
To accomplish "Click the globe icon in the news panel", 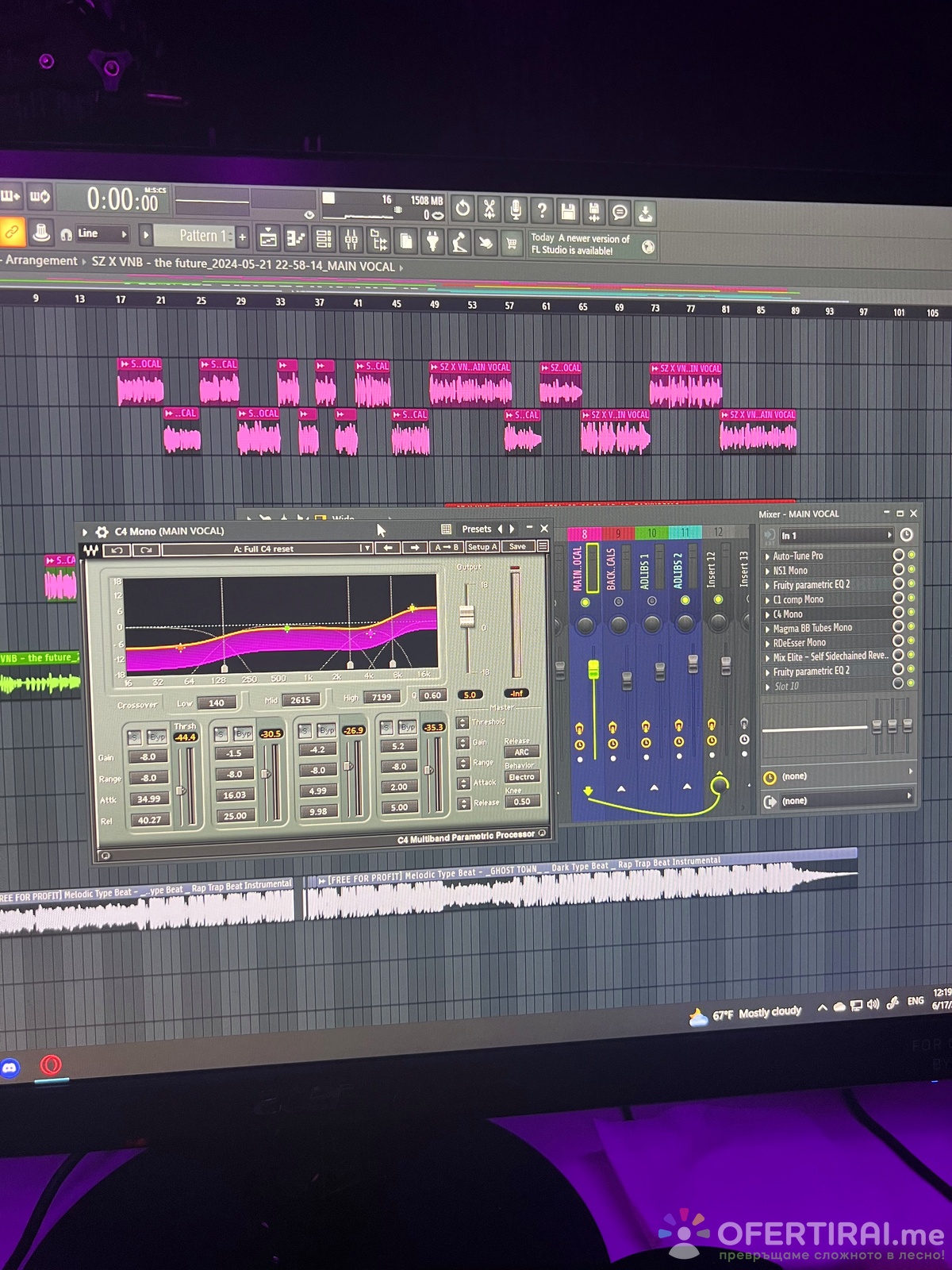I will [648, 246].
